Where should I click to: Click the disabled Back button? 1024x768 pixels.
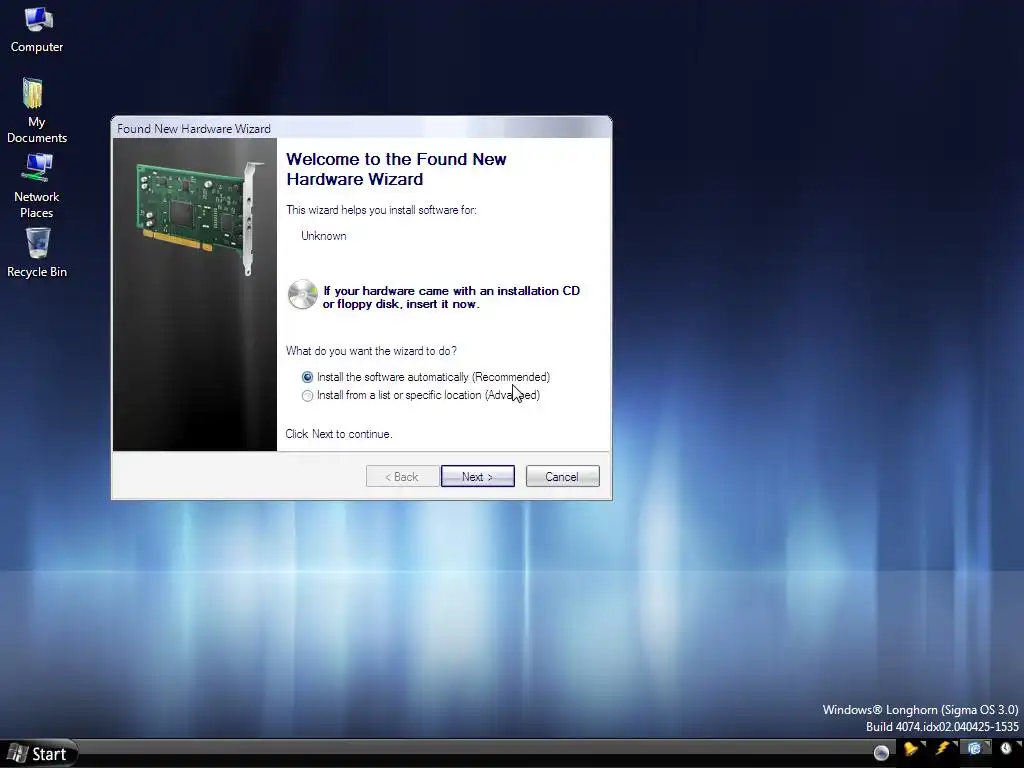(402, 477)
